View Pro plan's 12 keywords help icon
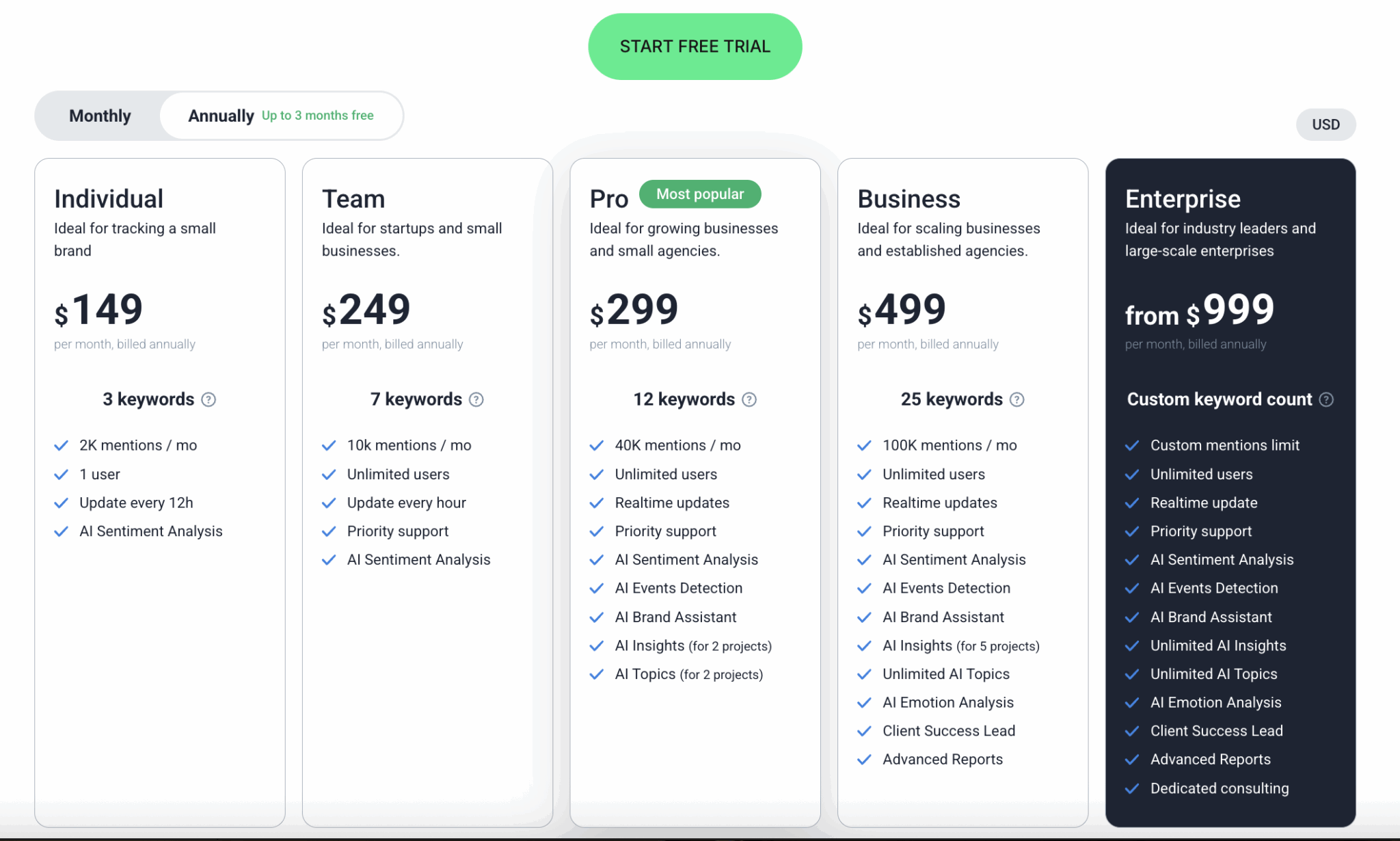1400x841 pixels. (x=749, y=399)
